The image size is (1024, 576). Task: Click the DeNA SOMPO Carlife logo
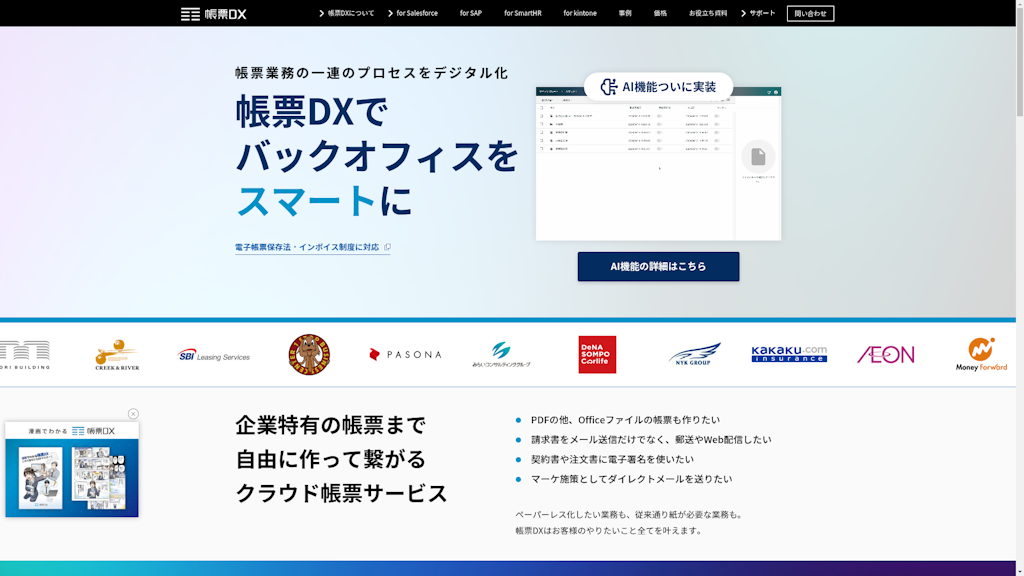point(595,354)
